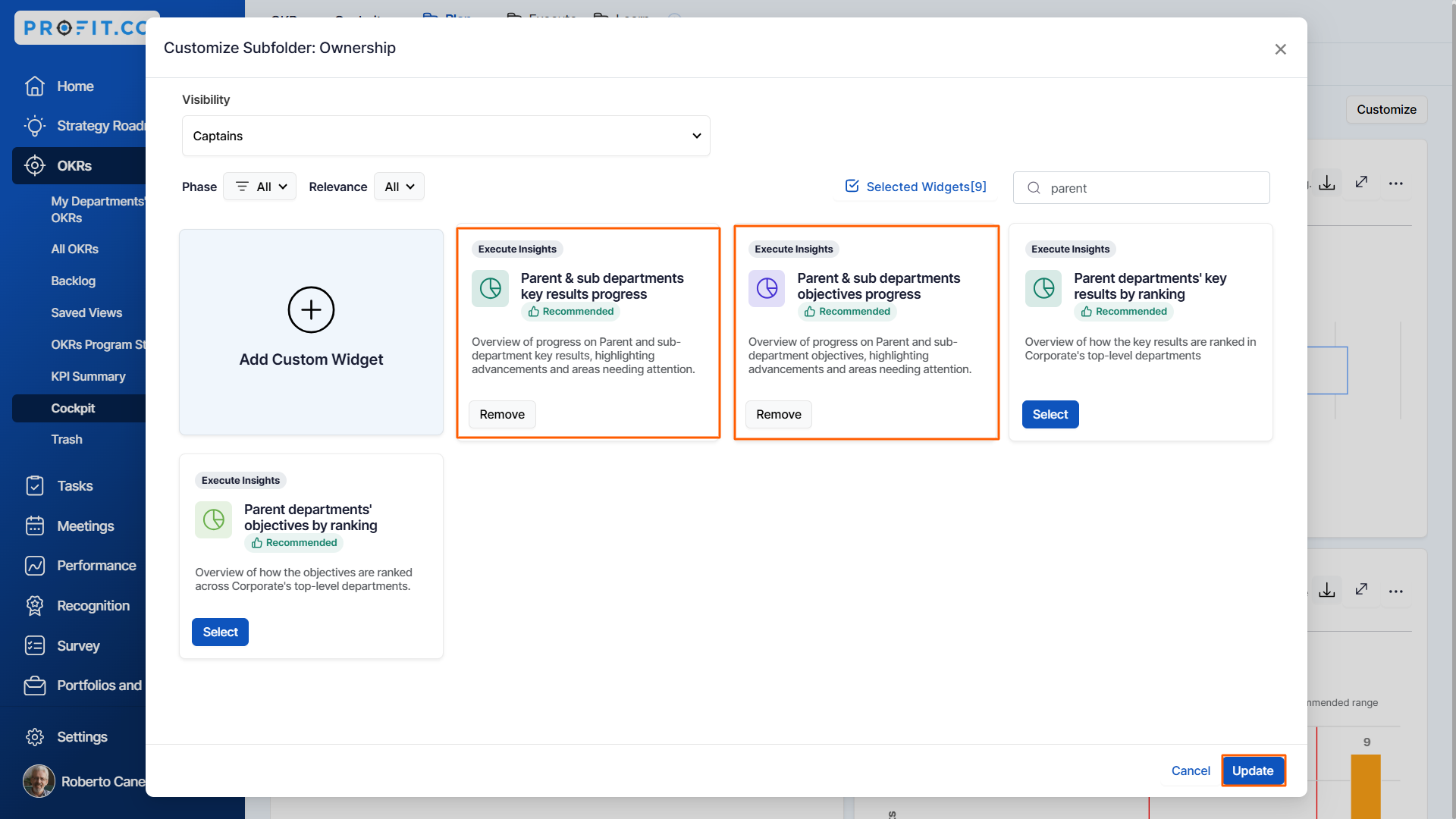1456x819 pixels.
Task: Expand the Relevance All dropdown
Action: point(399,187)
